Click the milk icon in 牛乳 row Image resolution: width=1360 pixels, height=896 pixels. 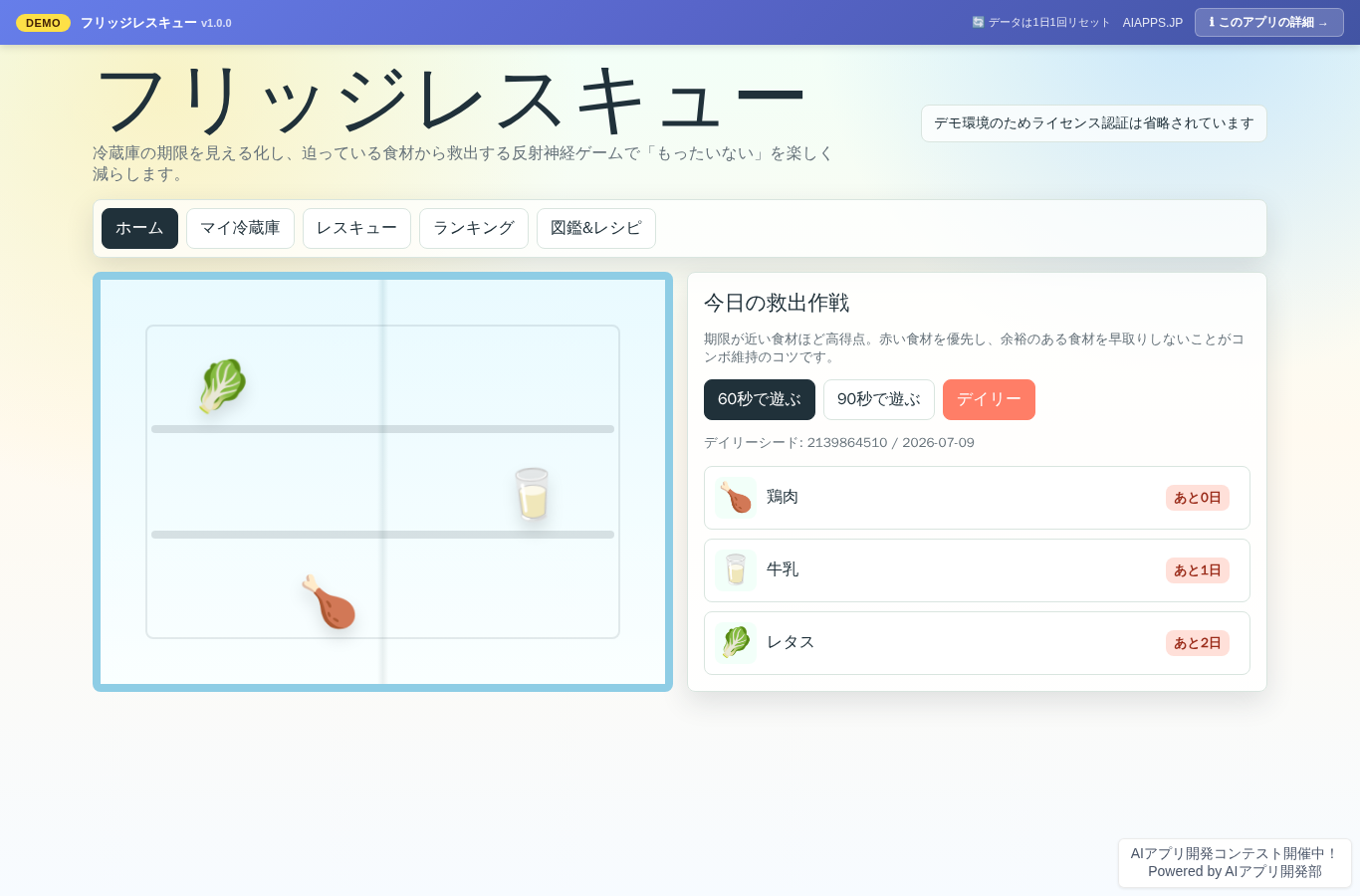pos(736,570)
